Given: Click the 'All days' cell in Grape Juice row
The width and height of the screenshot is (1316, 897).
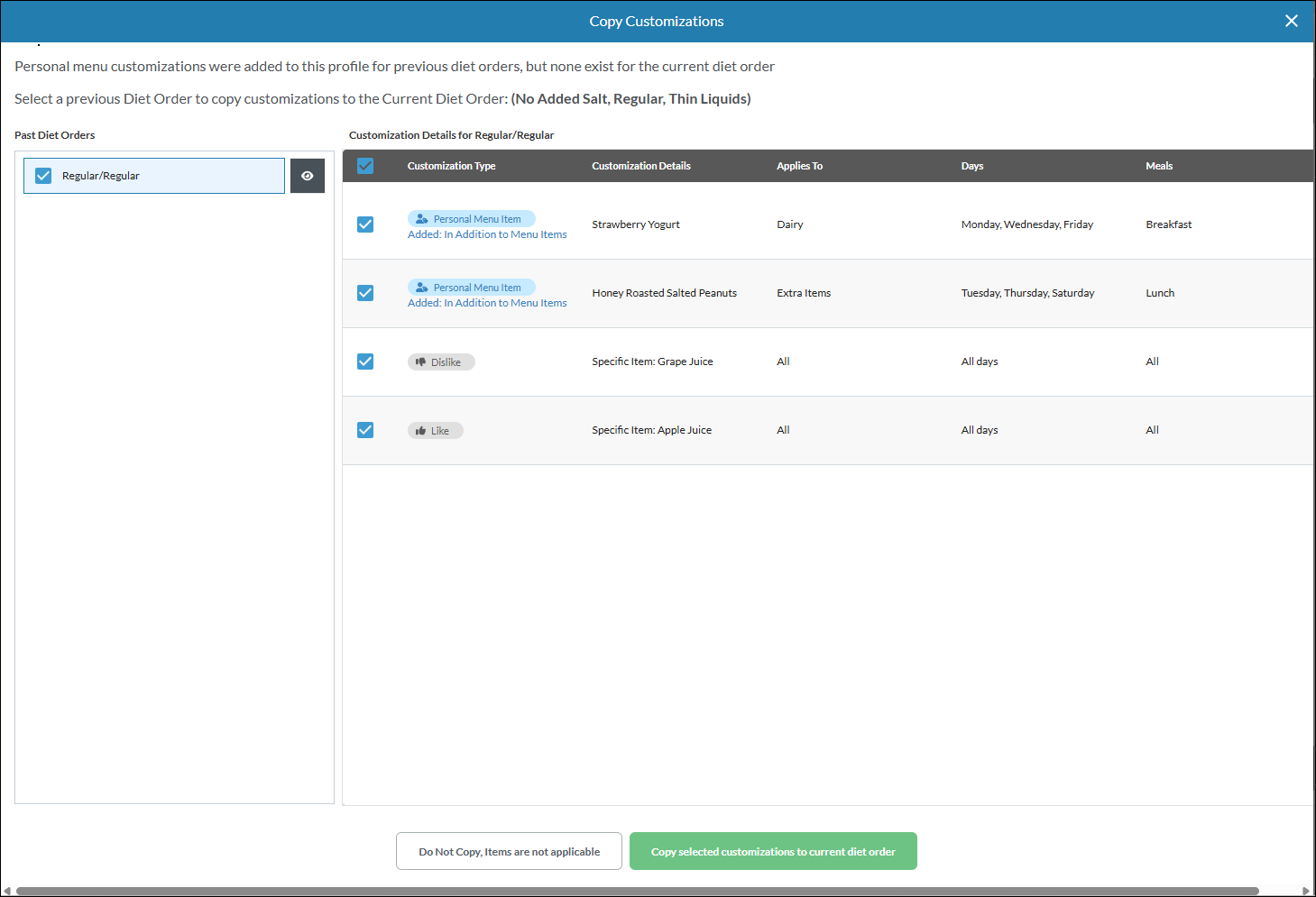Looking at the screenshot, I should 980,362.
